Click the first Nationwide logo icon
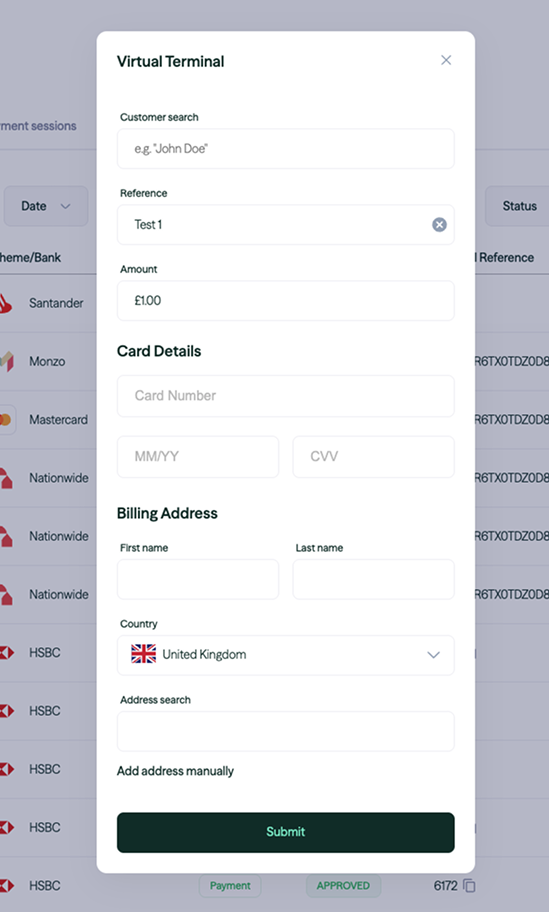This screenshot has width=549, height=912. tap(6, 478)
